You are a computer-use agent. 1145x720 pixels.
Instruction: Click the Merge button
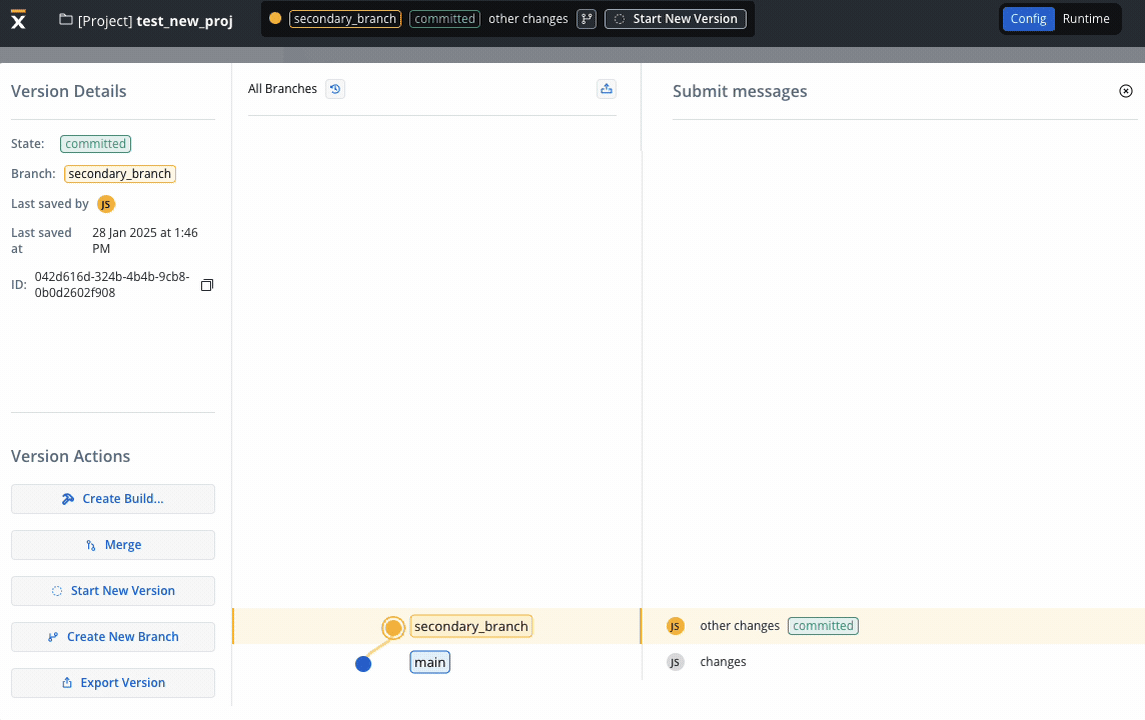coord(113,545)
